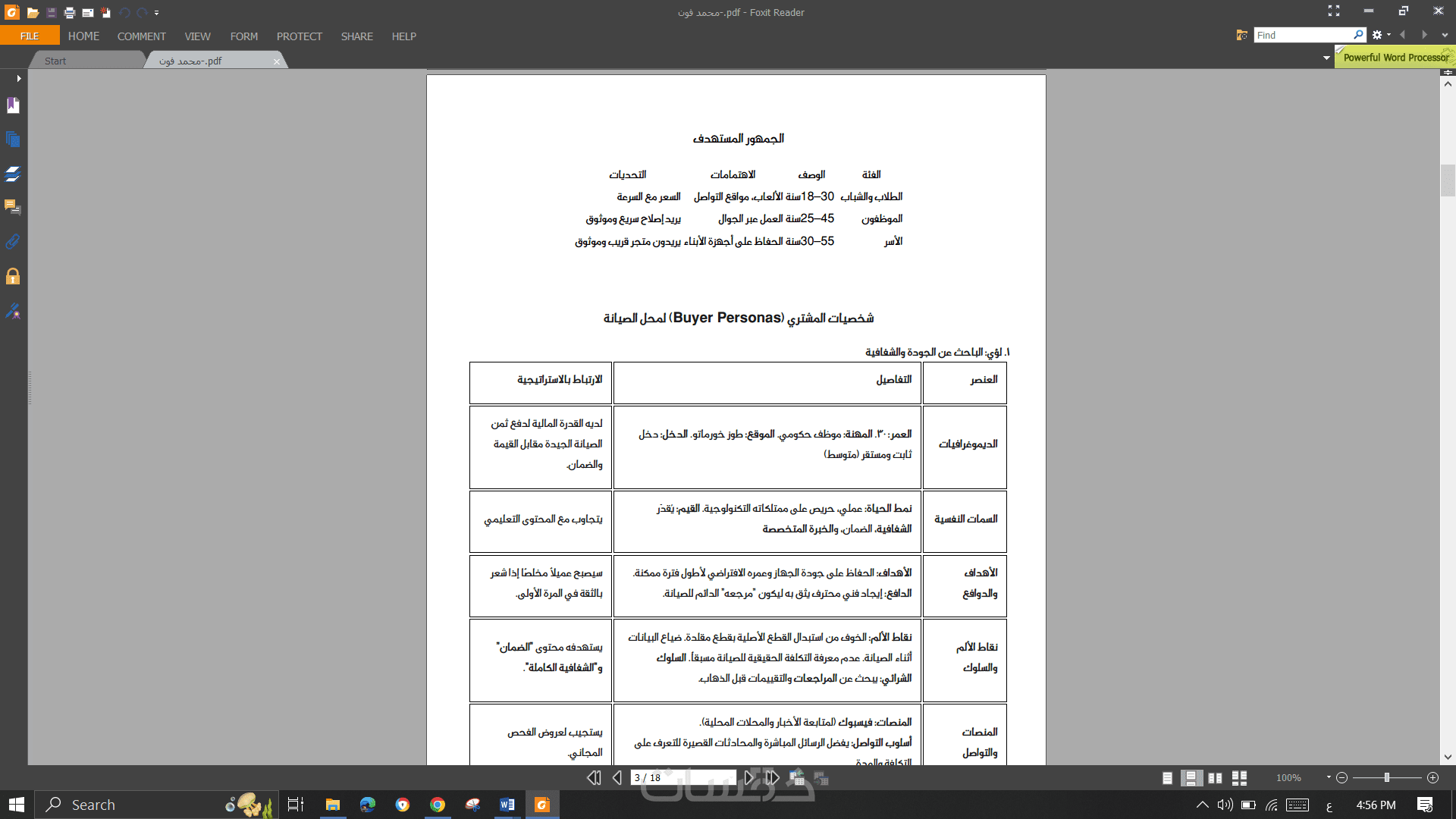Click the Powerful Word Processor banner
This screenshot has height=819, width=1456.
point(1395,58)
